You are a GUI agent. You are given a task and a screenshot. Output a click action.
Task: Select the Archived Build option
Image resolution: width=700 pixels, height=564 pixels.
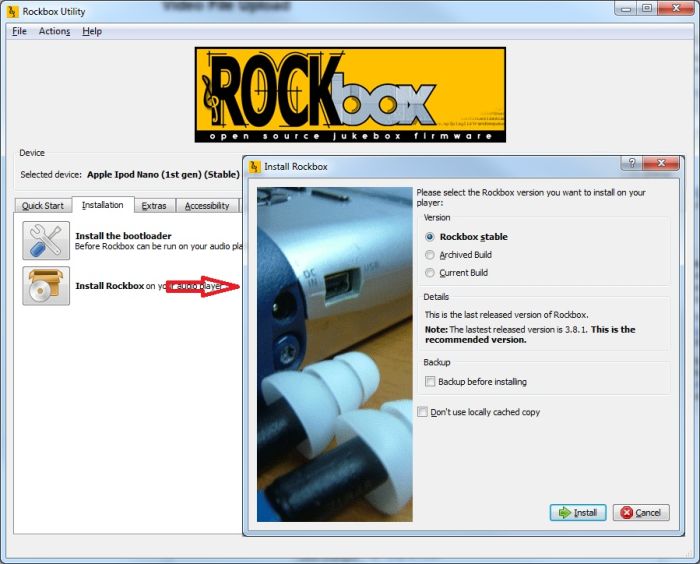(x=429, y=255)
